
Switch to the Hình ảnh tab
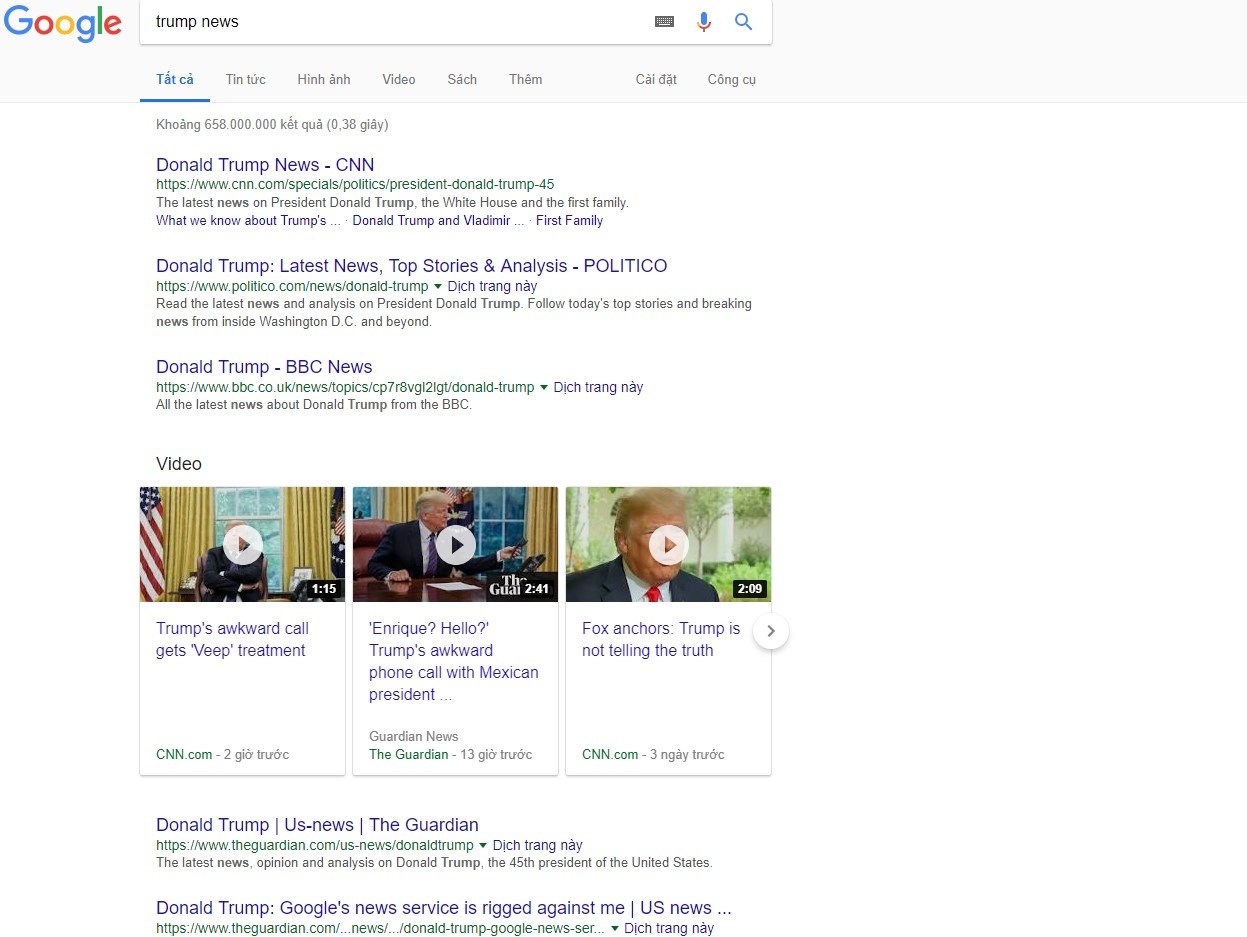pyautogui.click(x=323, y=79)
